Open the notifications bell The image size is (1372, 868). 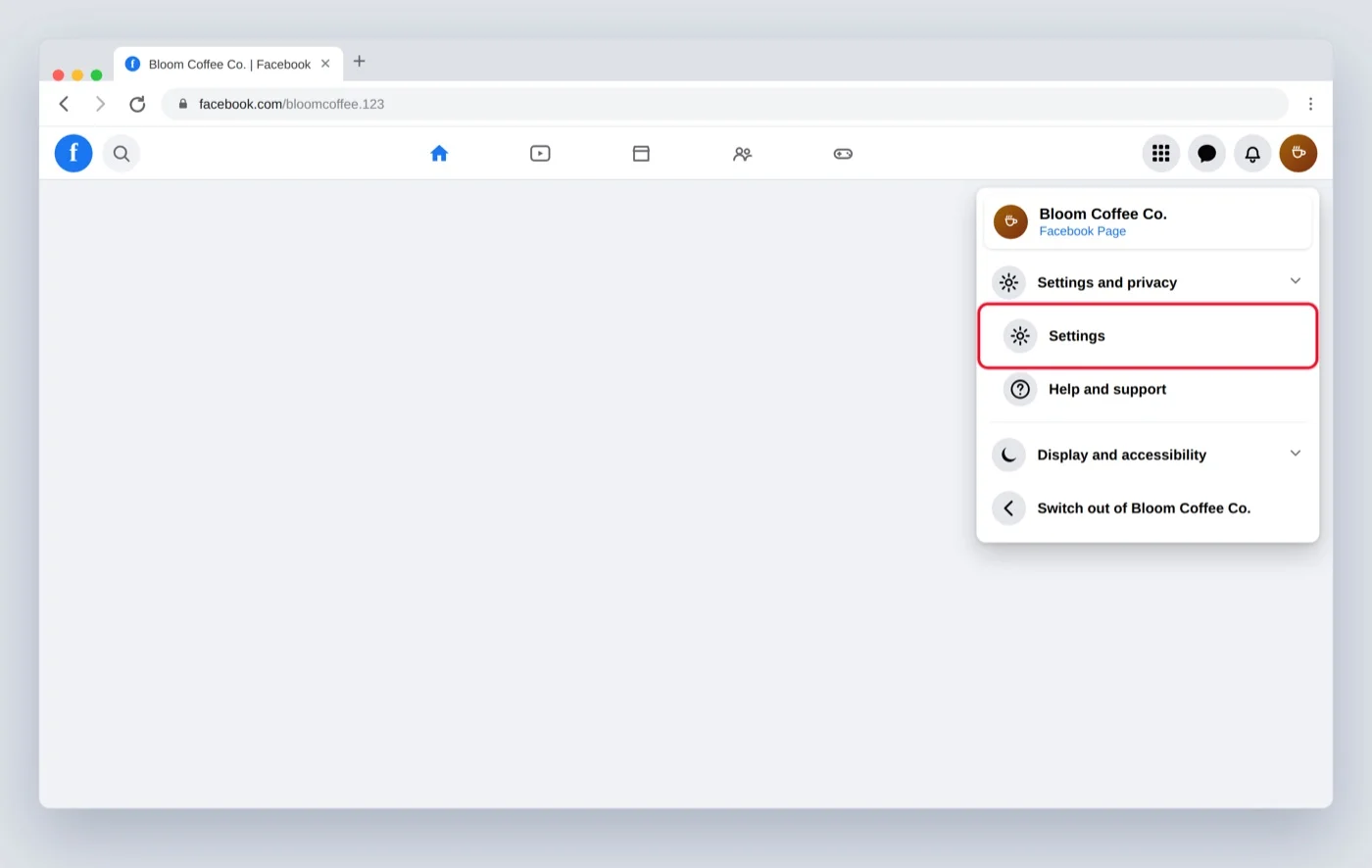pos(1252,153)
